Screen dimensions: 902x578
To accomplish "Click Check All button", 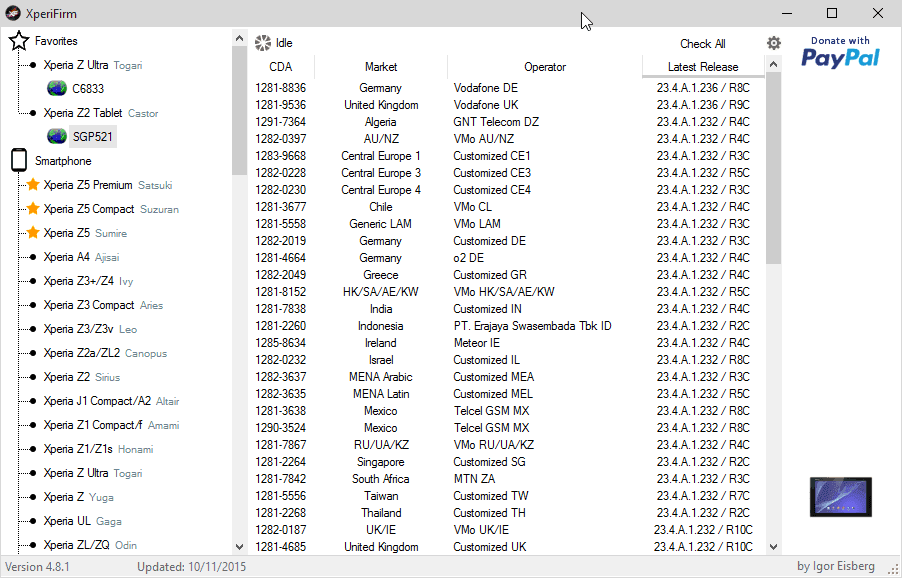I will pos(702,44).
